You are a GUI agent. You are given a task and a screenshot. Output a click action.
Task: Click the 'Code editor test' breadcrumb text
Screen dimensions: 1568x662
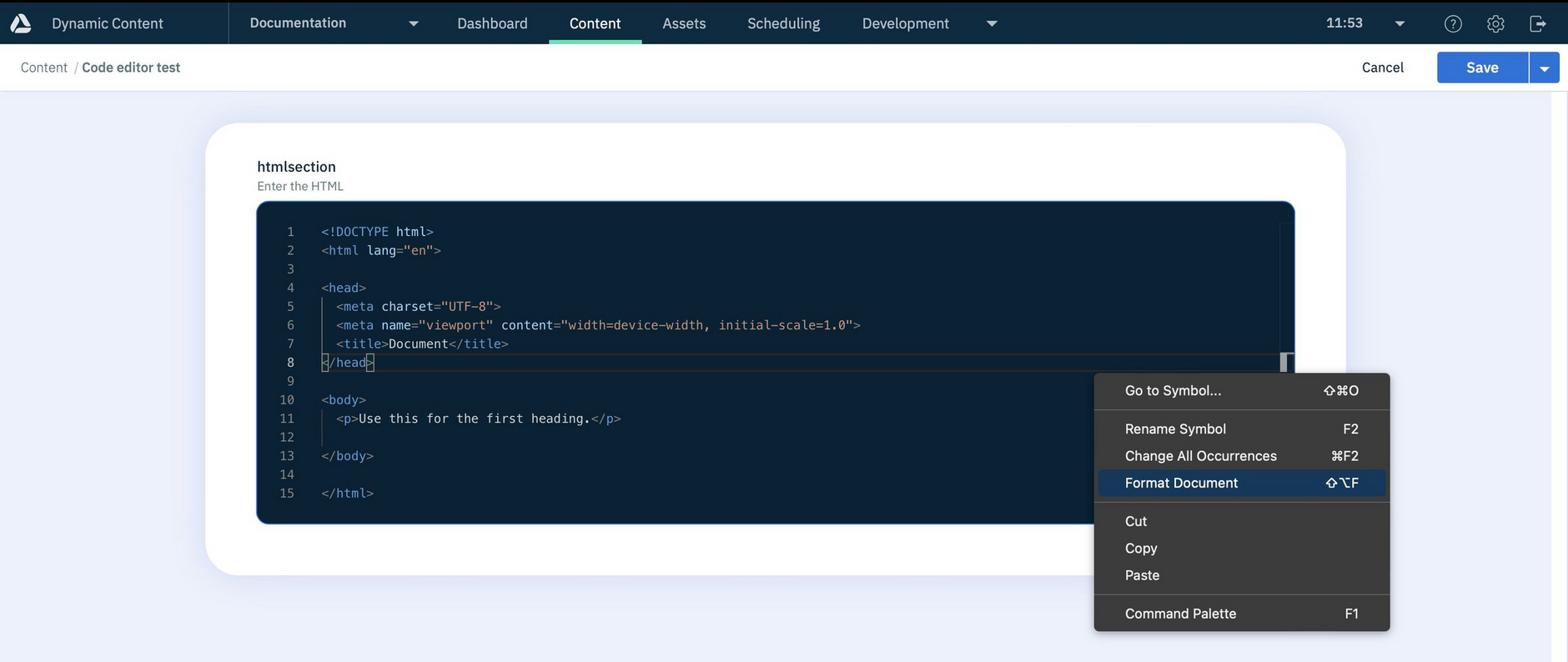click(131, 68)
